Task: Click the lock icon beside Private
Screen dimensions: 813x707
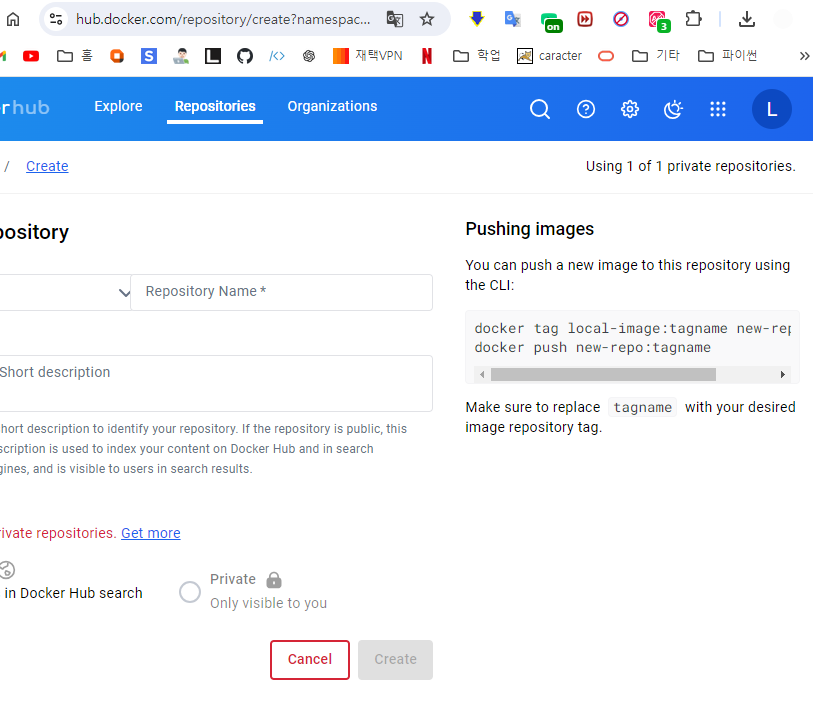Action: click(x=274, y=579)
